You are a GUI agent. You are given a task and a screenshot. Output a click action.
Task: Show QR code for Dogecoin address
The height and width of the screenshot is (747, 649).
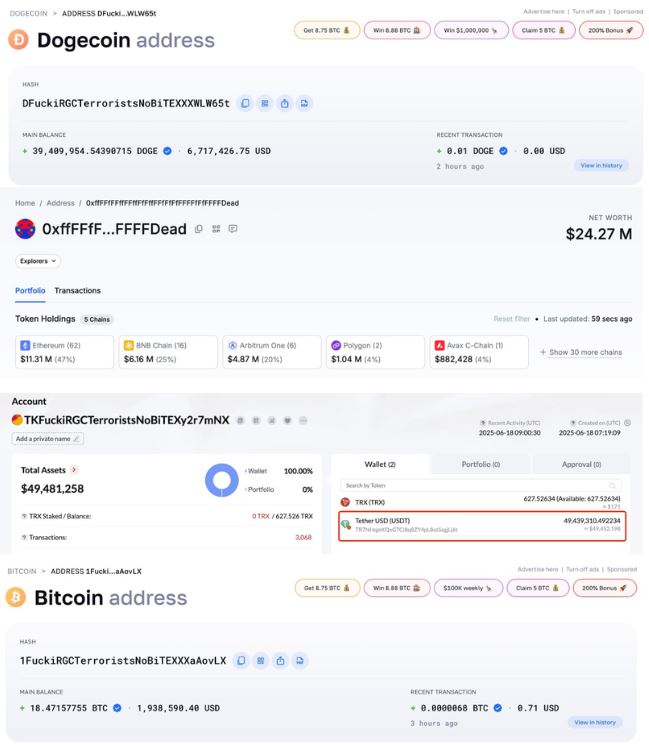(x=265, y=103)
